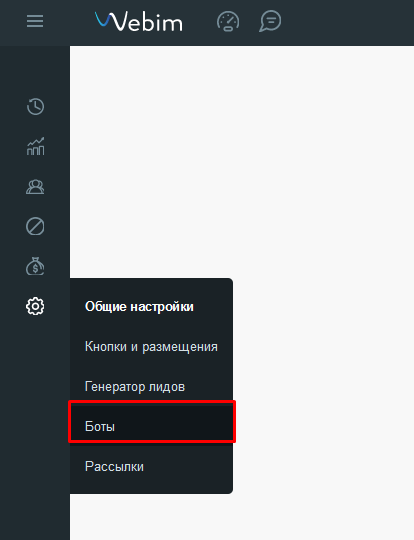This screenshot has width=414, height=540.
Task: Open the blocked visitors ban icon
Action: [35, 226]
